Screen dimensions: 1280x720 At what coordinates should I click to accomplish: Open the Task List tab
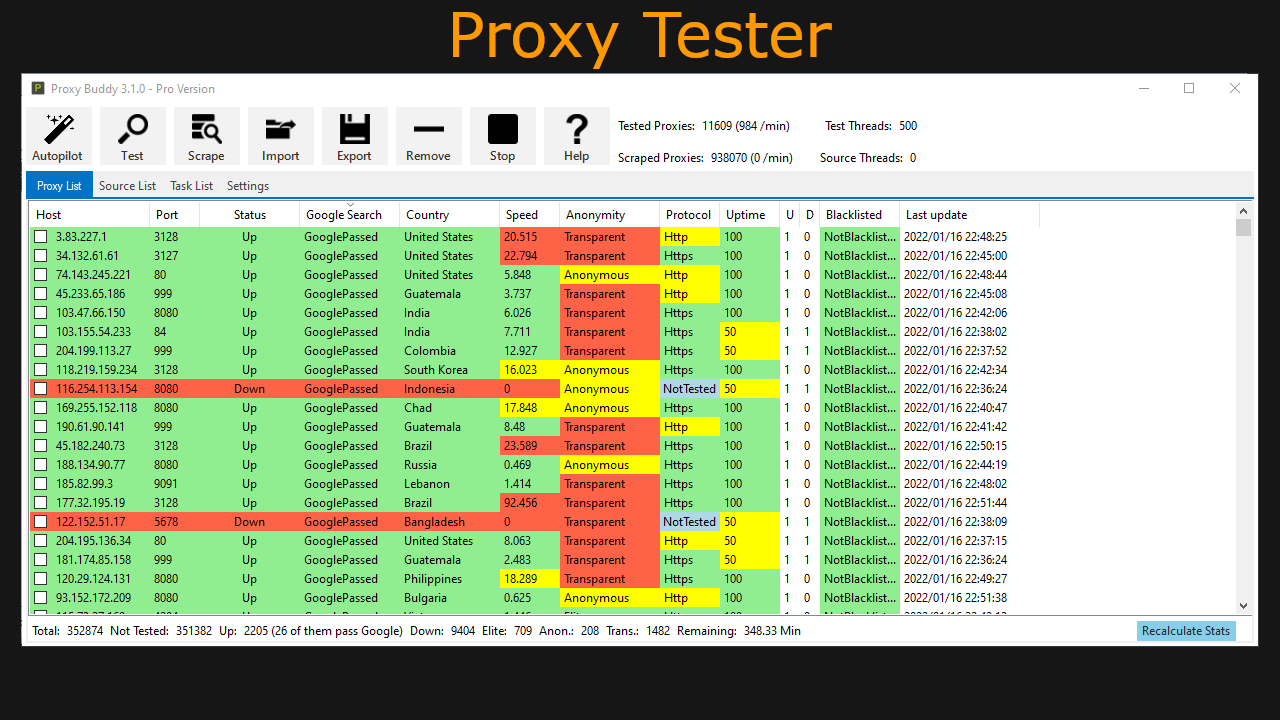tap(191, 185)
